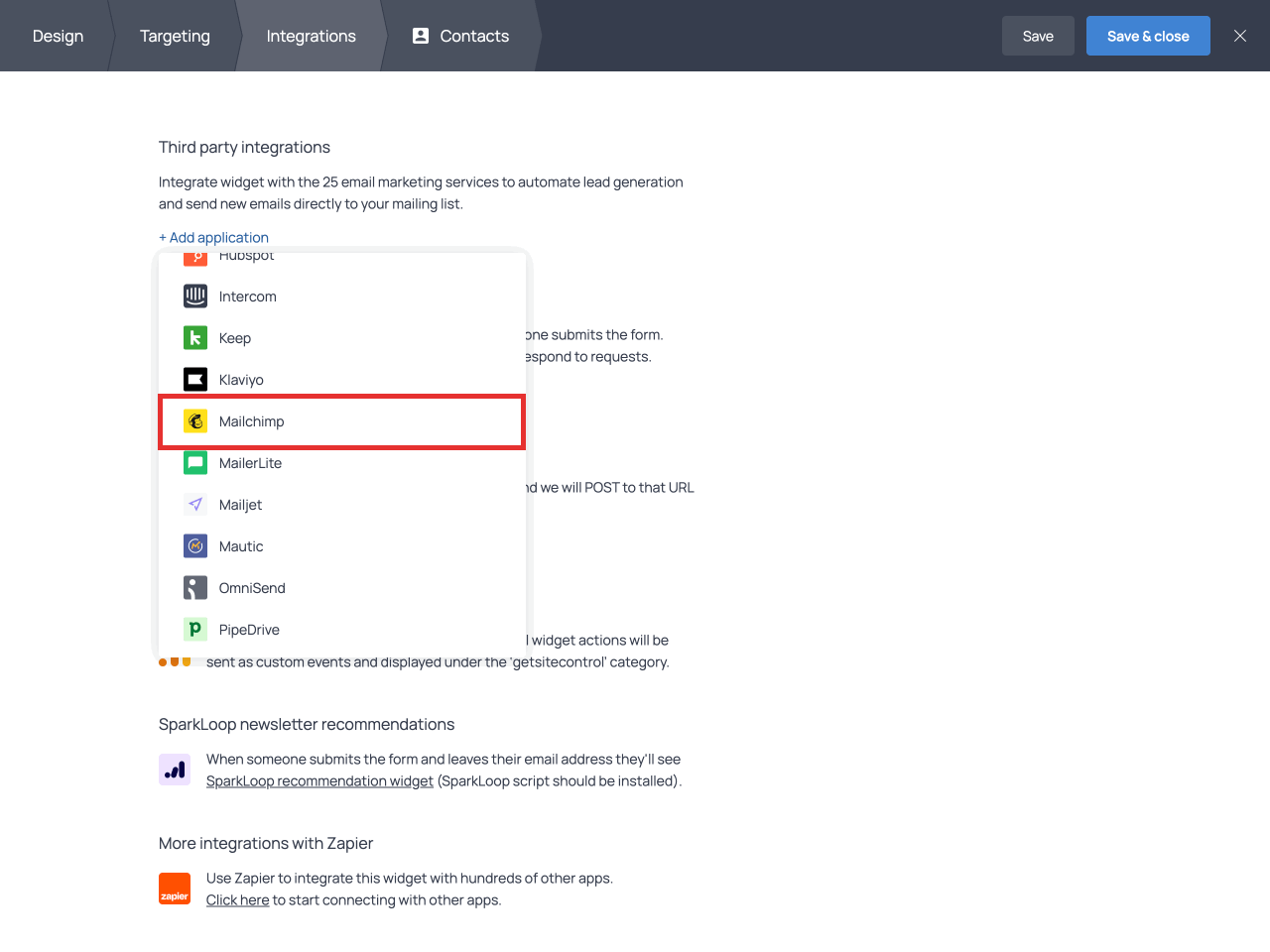The width and height of the screenshot is (1270, 952).
Task: Open the SparkLoop recommendation widget link
Action: click(319, 781)
